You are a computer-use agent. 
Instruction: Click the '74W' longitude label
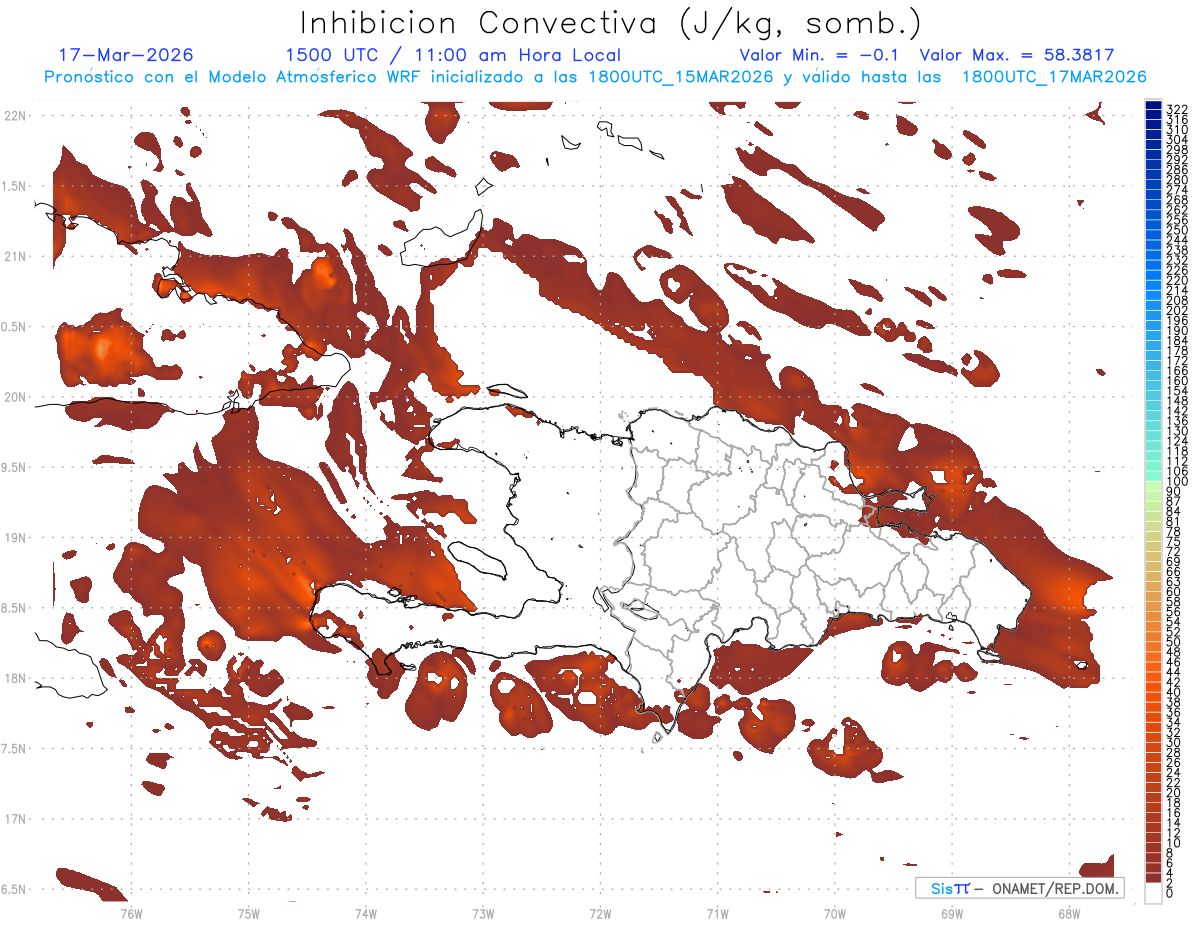[x=366, y=914]
